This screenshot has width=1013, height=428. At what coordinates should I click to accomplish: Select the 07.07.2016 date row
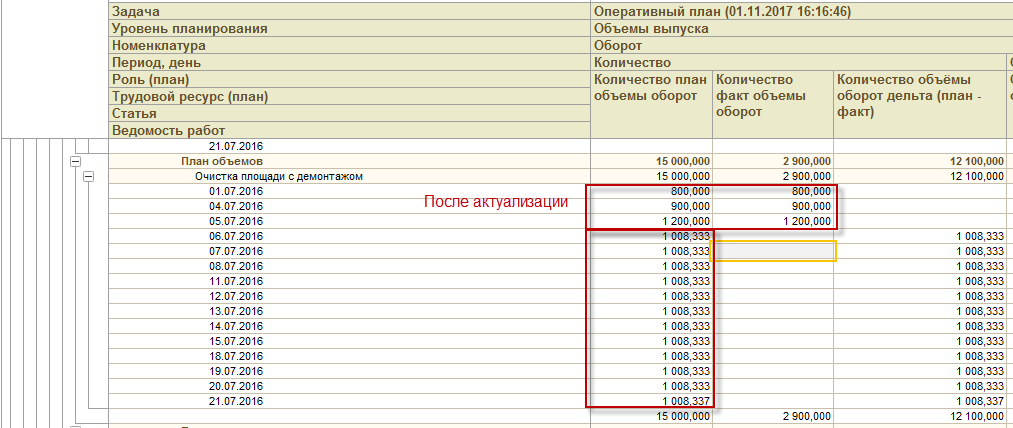236,251
